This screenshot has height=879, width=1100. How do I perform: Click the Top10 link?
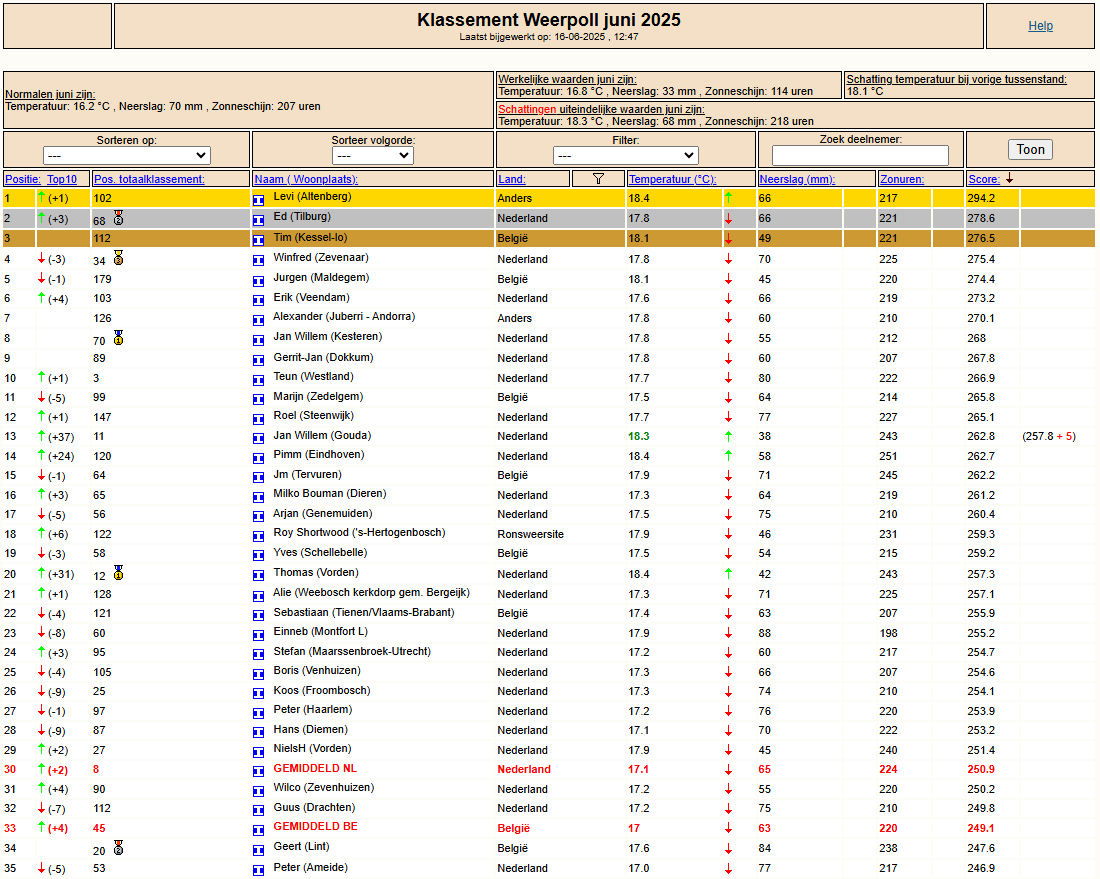coord(62,179)
